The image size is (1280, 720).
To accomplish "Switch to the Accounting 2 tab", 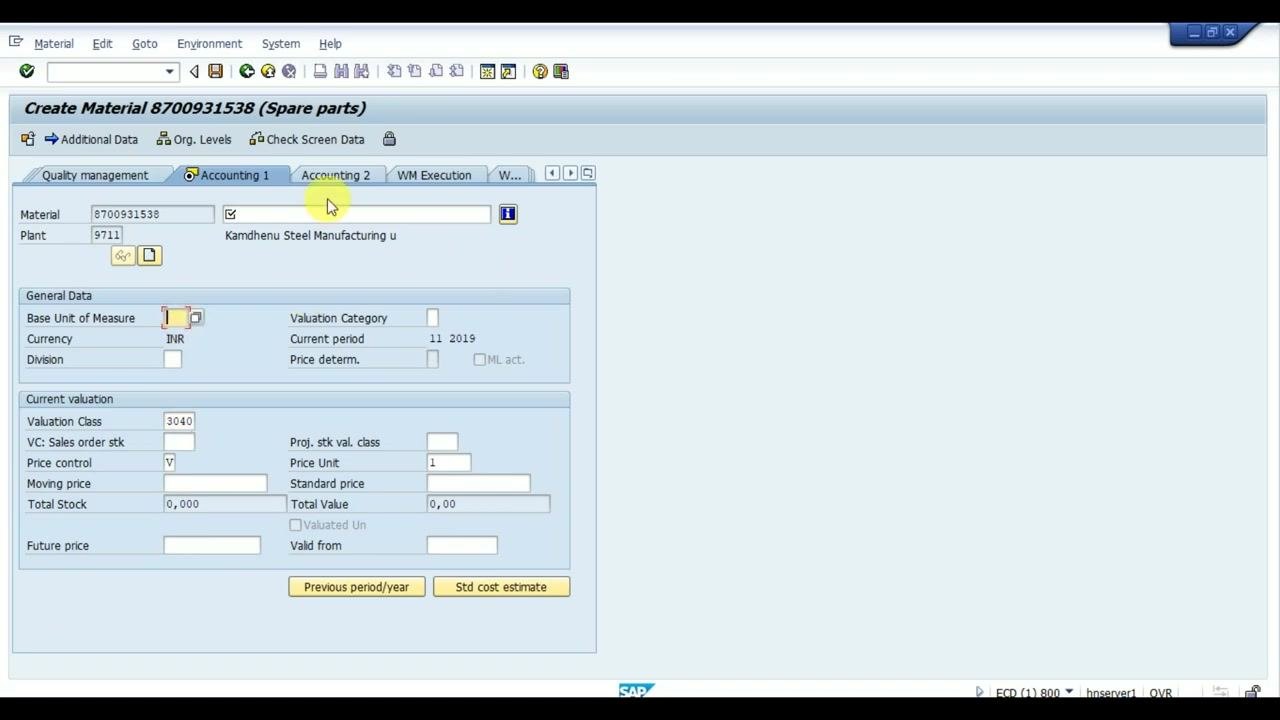I will pyautogui.click(x=336, y=175).
